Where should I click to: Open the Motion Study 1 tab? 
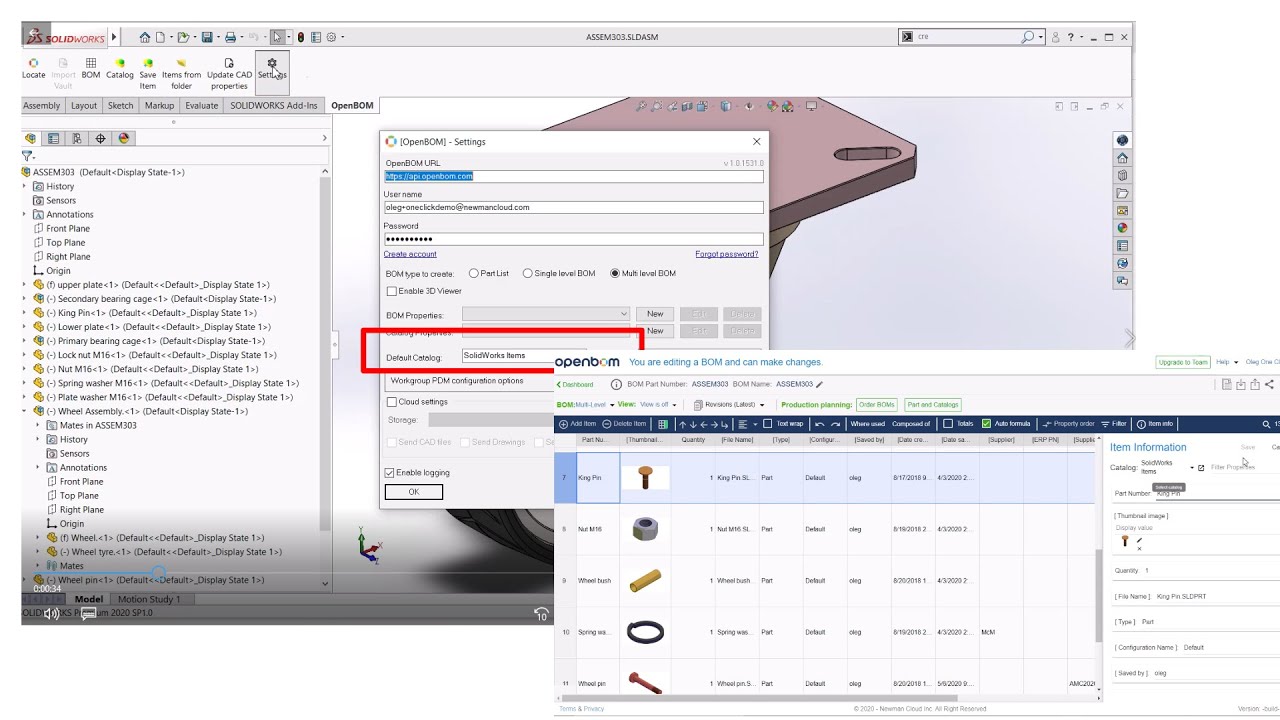point(150,599)
